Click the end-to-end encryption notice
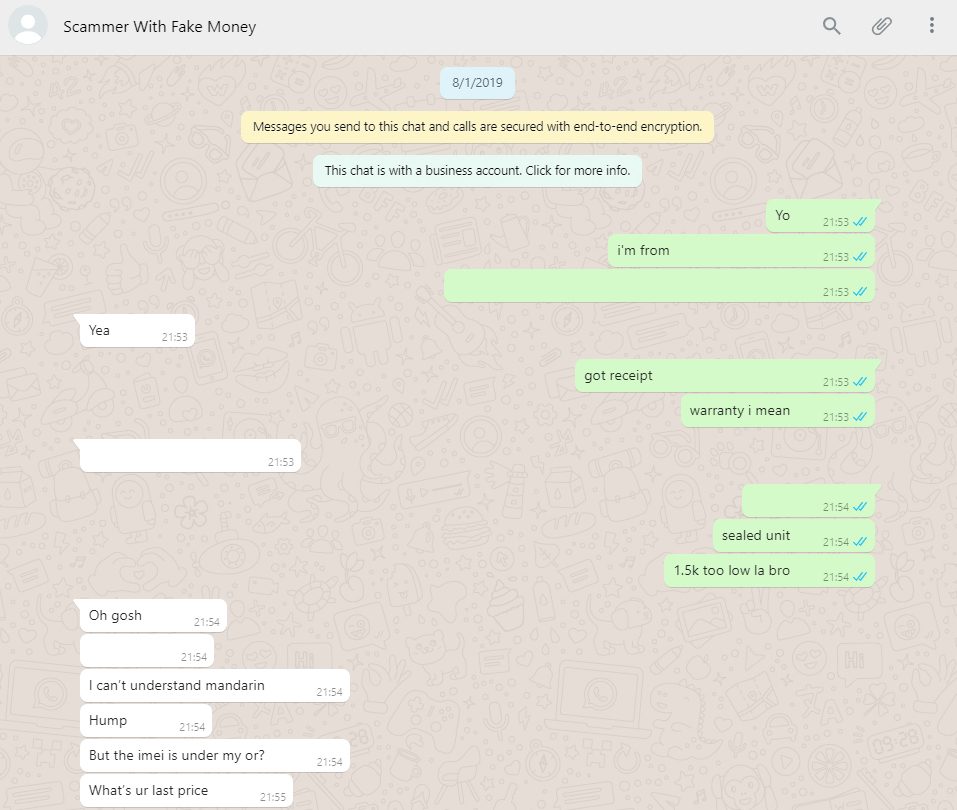This screenshot has height=810, width=957. pos(477,127)
